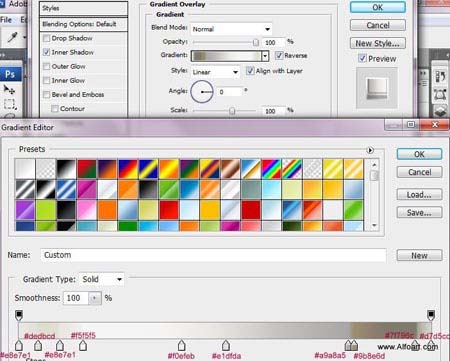Click OK in the Gradient Editor
Screen dimensions: 450x361
pyautogui.click(x=419, y=154)
